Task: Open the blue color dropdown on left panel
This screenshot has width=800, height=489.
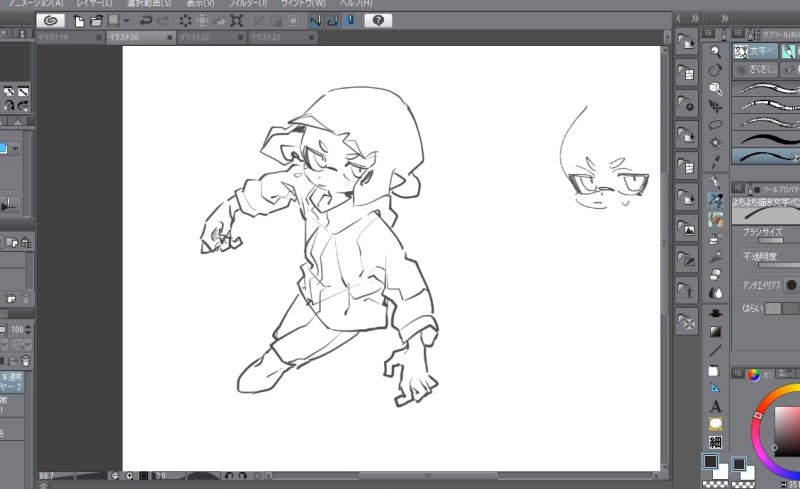Action: [x=15, y=149]
